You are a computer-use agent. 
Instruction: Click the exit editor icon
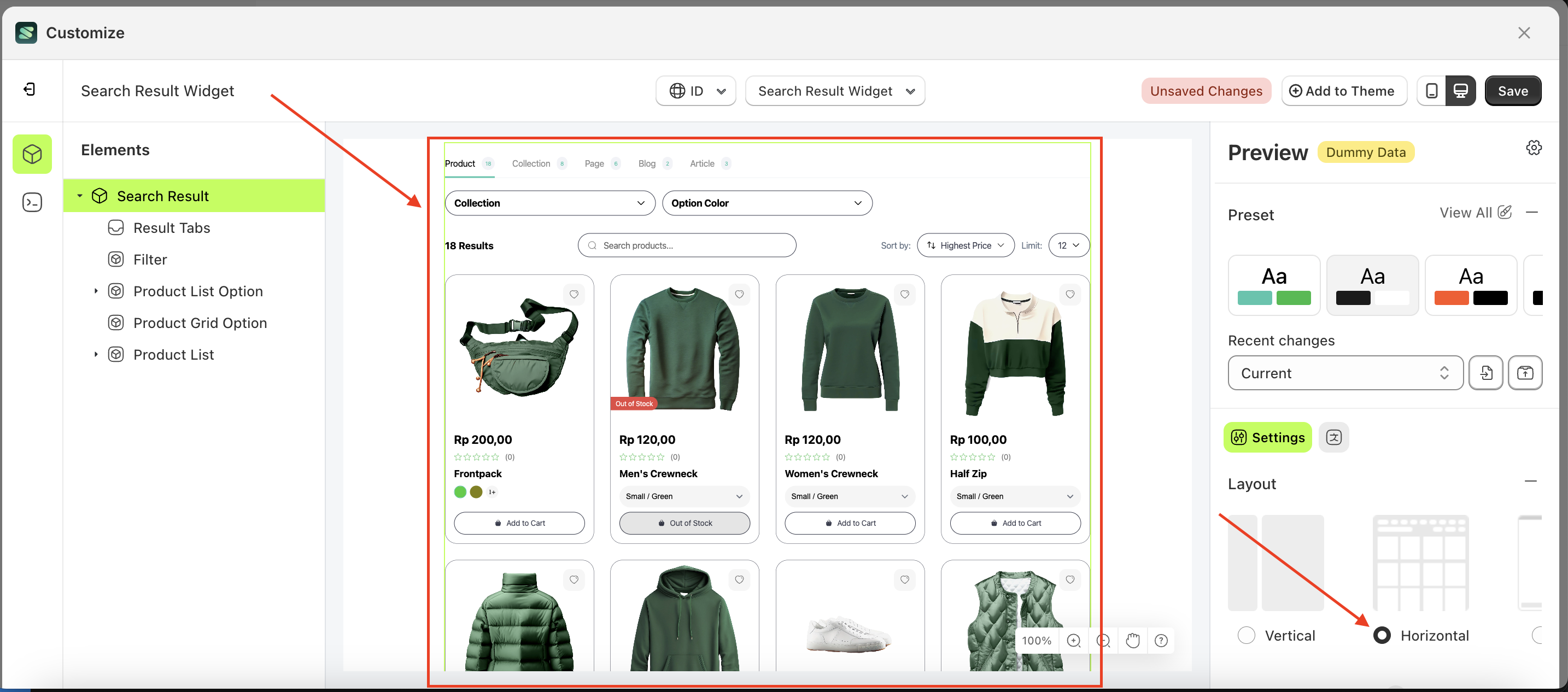tap(29, 90)
